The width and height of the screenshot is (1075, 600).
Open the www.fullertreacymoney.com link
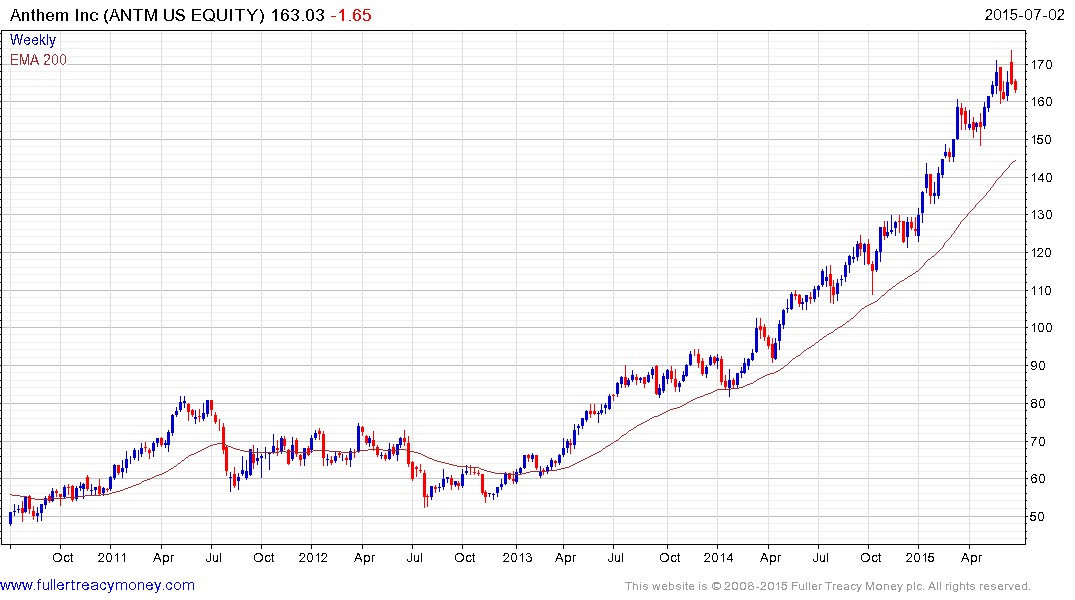97,585
